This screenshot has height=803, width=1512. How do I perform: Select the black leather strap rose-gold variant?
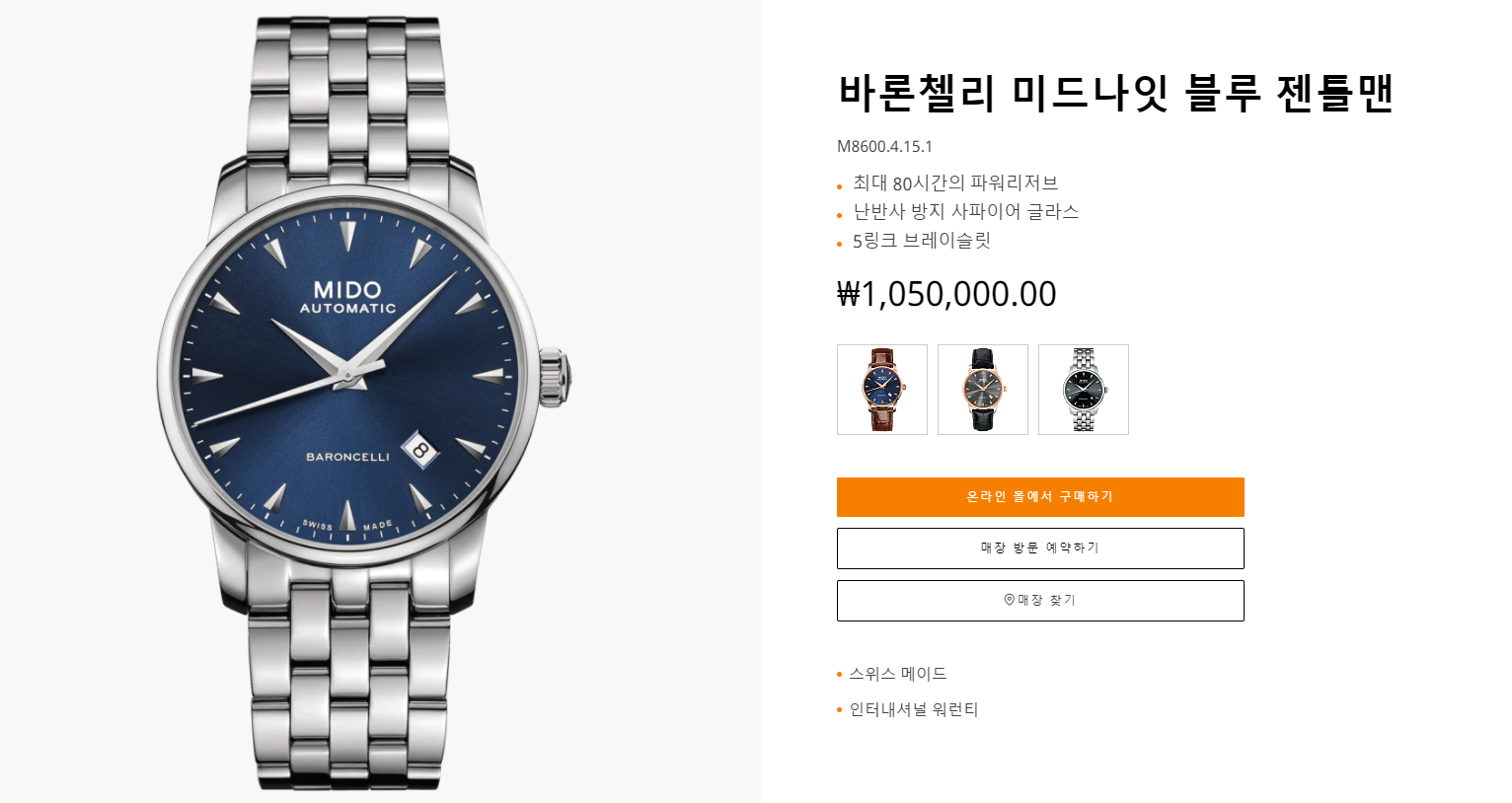983,390
